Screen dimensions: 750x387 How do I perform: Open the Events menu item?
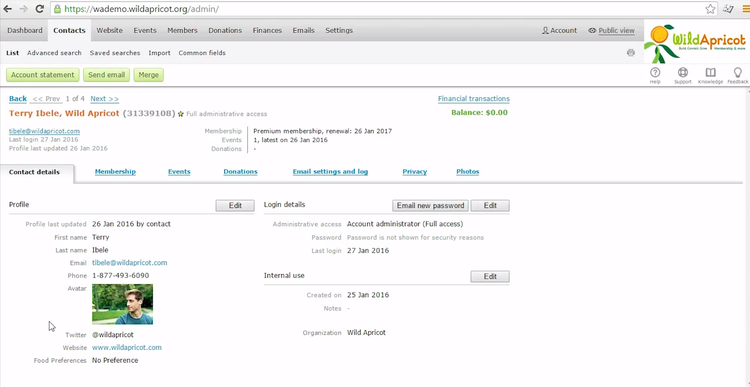(x=145, y=30)
